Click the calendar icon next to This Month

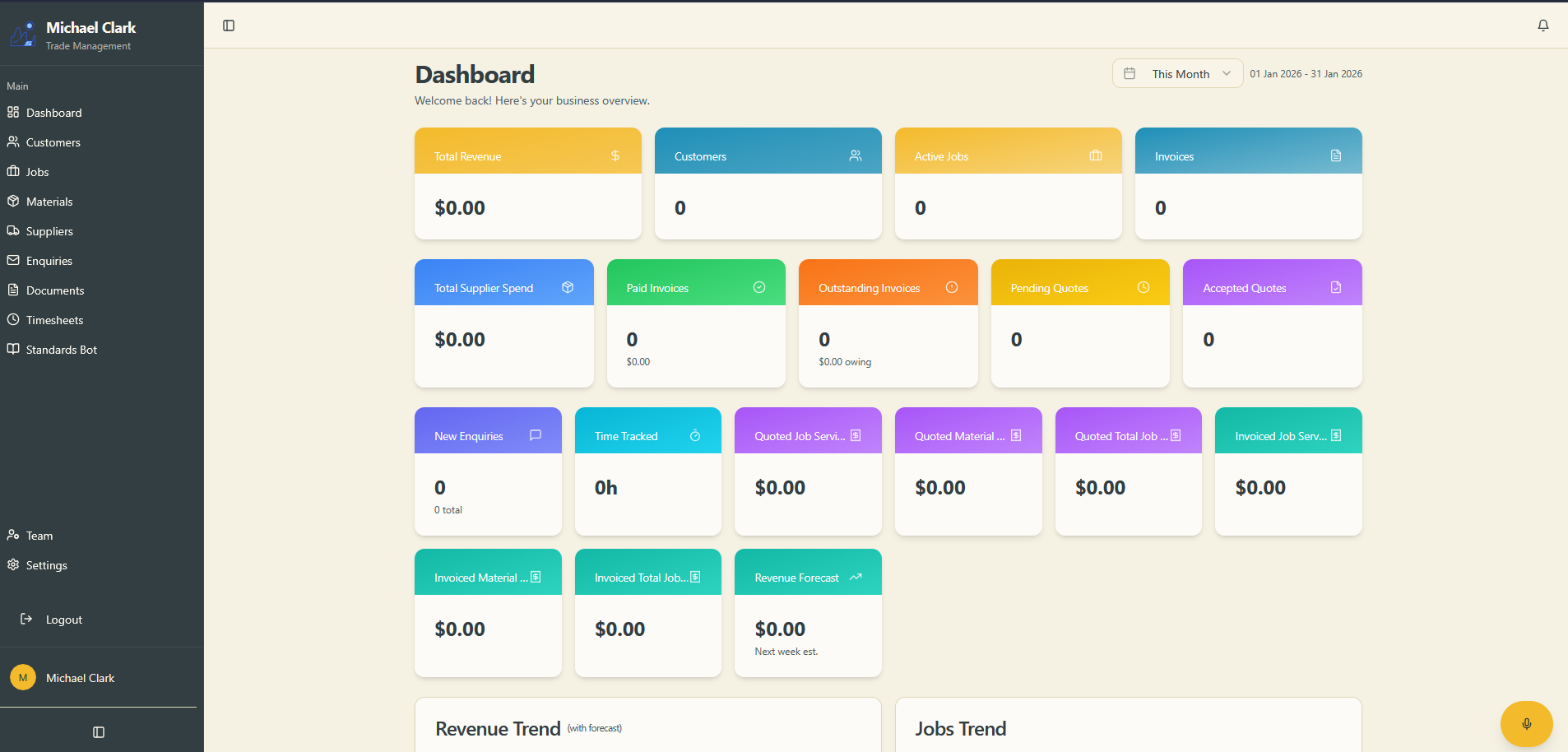pyautogui.click(x=1129, y=73)
